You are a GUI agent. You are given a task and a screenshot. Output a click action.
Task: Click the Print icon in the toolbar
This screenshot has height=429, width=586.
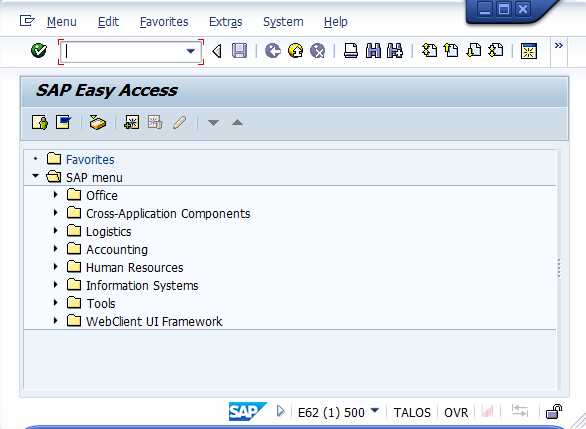click(351, 50)
